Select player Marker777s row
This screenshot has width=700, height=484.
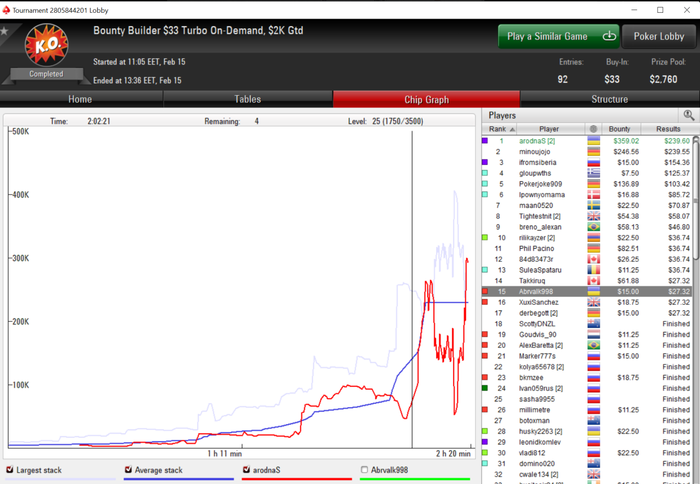tap(587, 356)
